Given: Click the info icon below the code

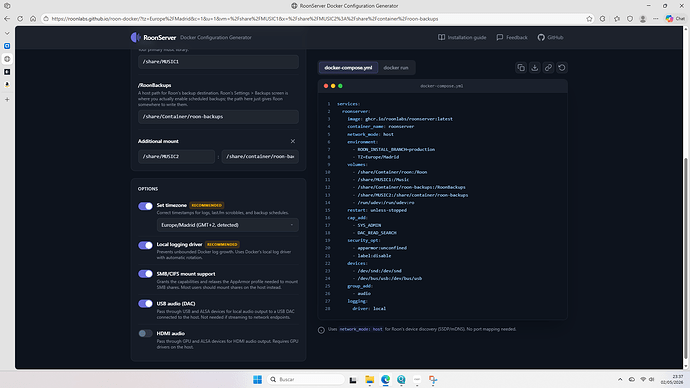Looking at the screenshot, I should 321,330.
